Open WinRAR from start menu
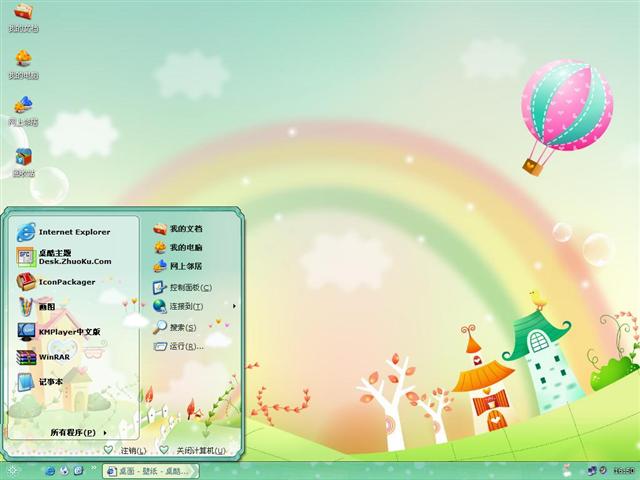This screenshot has width=640, height=480. (43, 357)
